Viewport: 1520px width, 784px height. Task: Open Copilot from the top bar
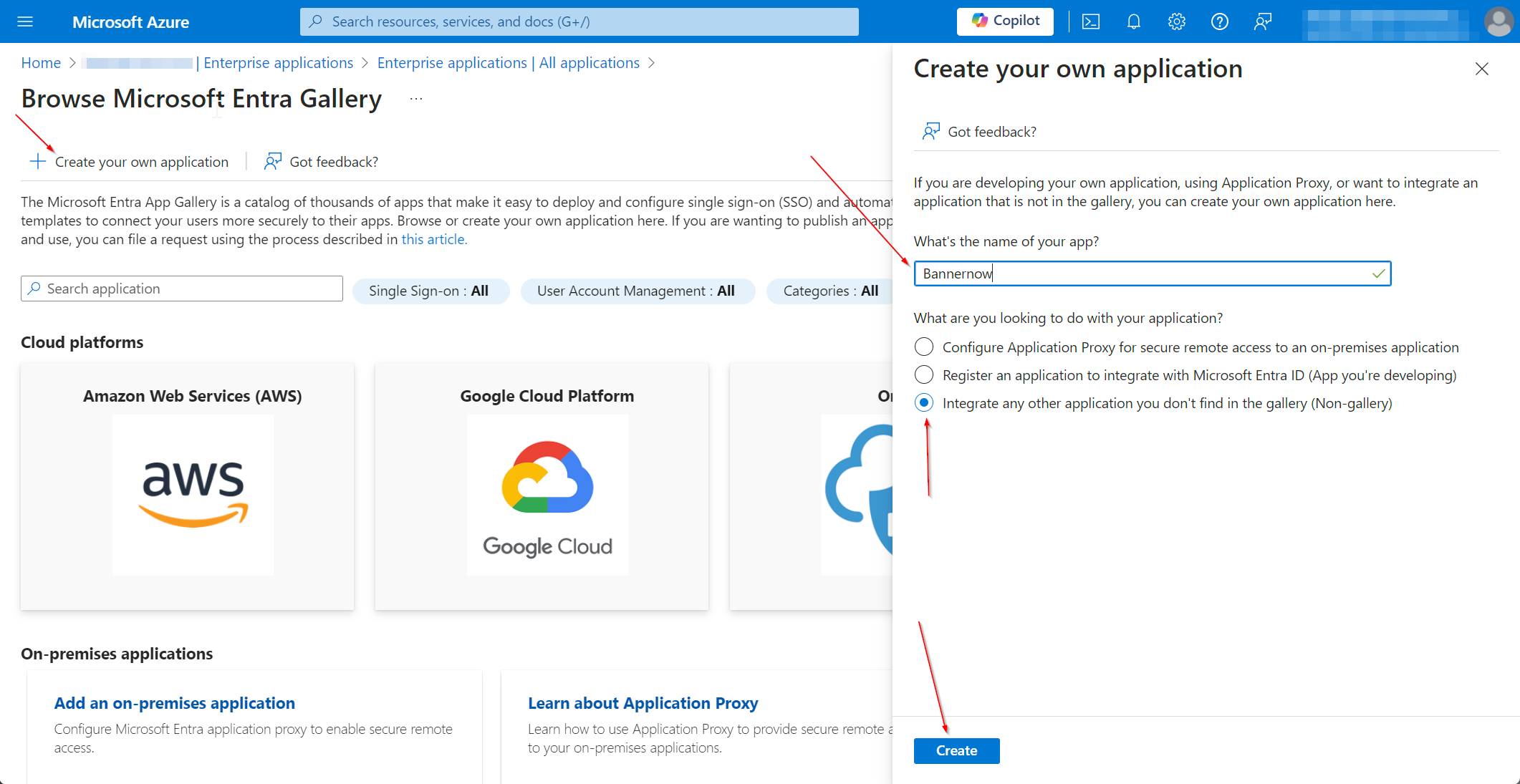[1005, 21]
